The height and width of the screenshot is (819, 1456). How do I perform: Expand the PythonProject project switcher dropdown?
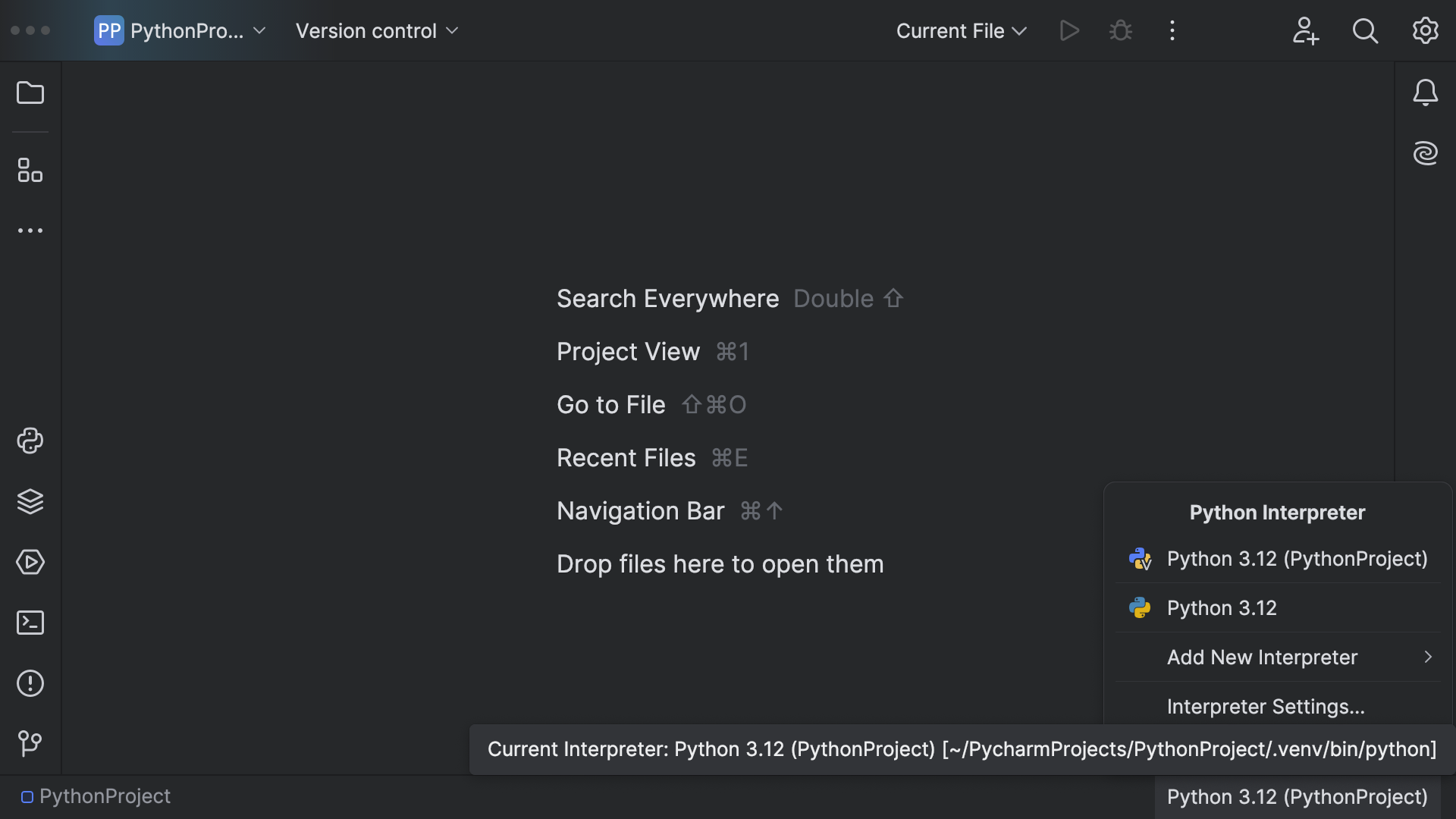(182, 30)
